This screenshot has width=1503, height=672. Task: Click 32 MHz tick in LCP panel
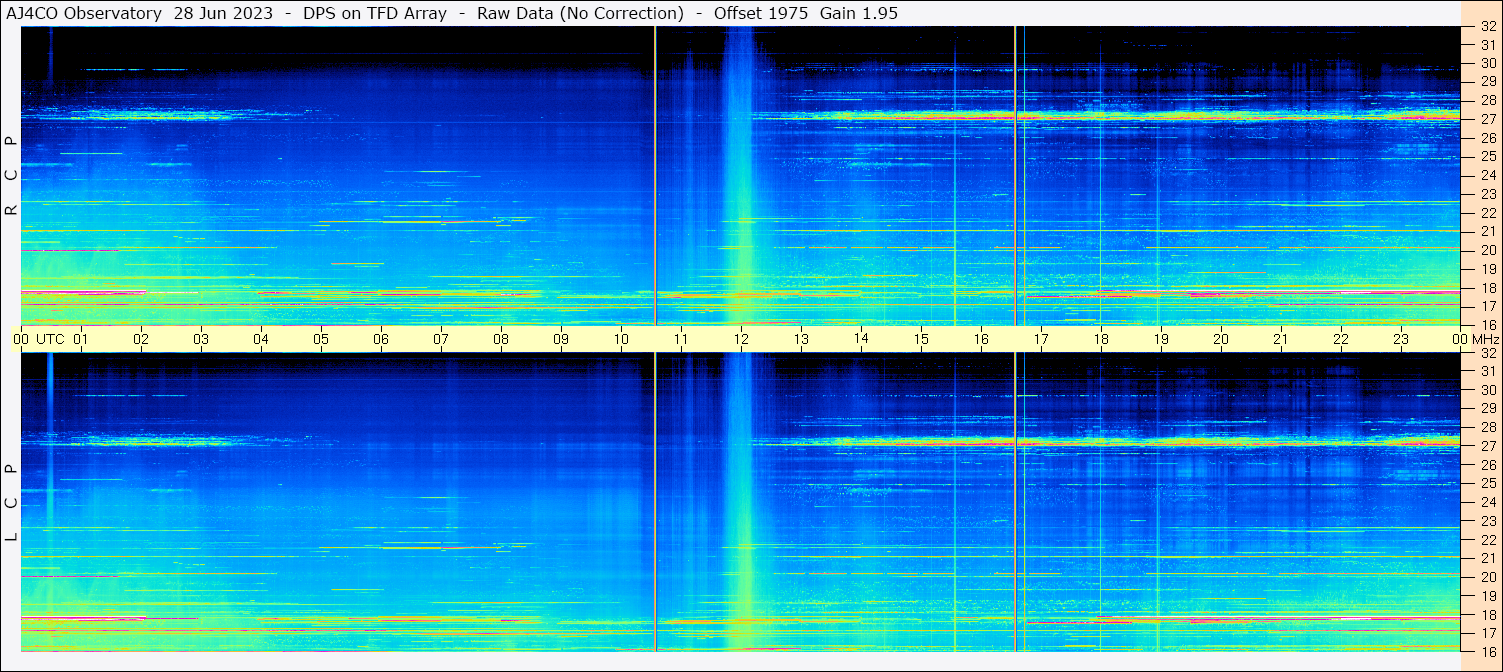pos(1488,353)
